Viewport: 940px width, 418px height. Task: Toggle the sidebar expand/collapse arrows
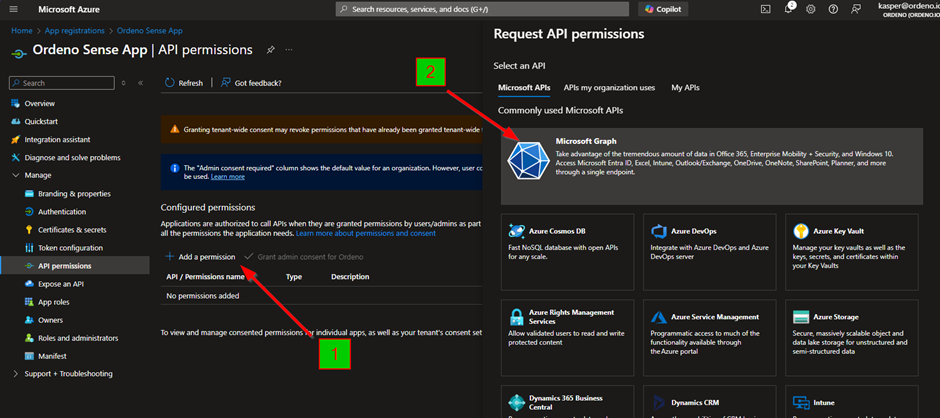124,83
